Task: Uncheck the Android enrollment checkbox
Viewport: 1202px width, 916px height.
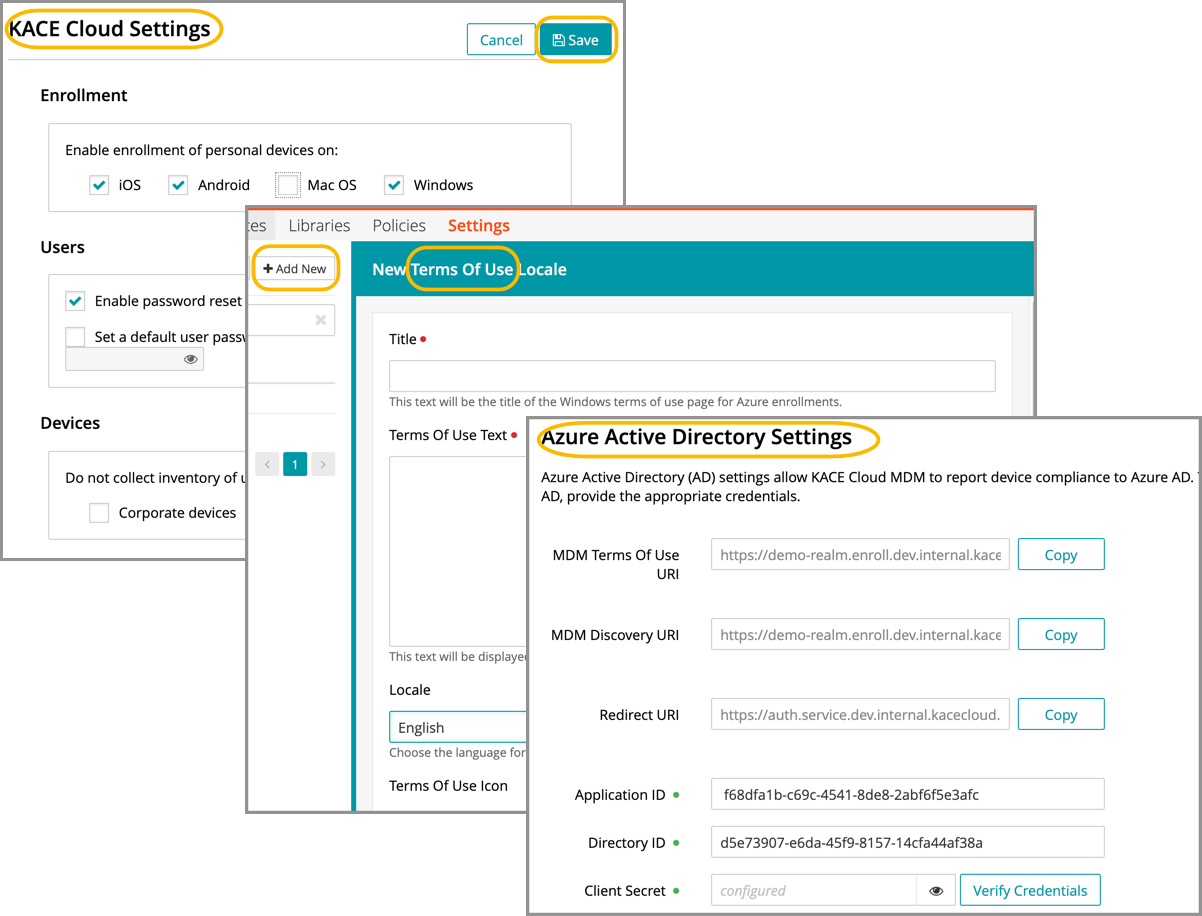Action: 178,185
